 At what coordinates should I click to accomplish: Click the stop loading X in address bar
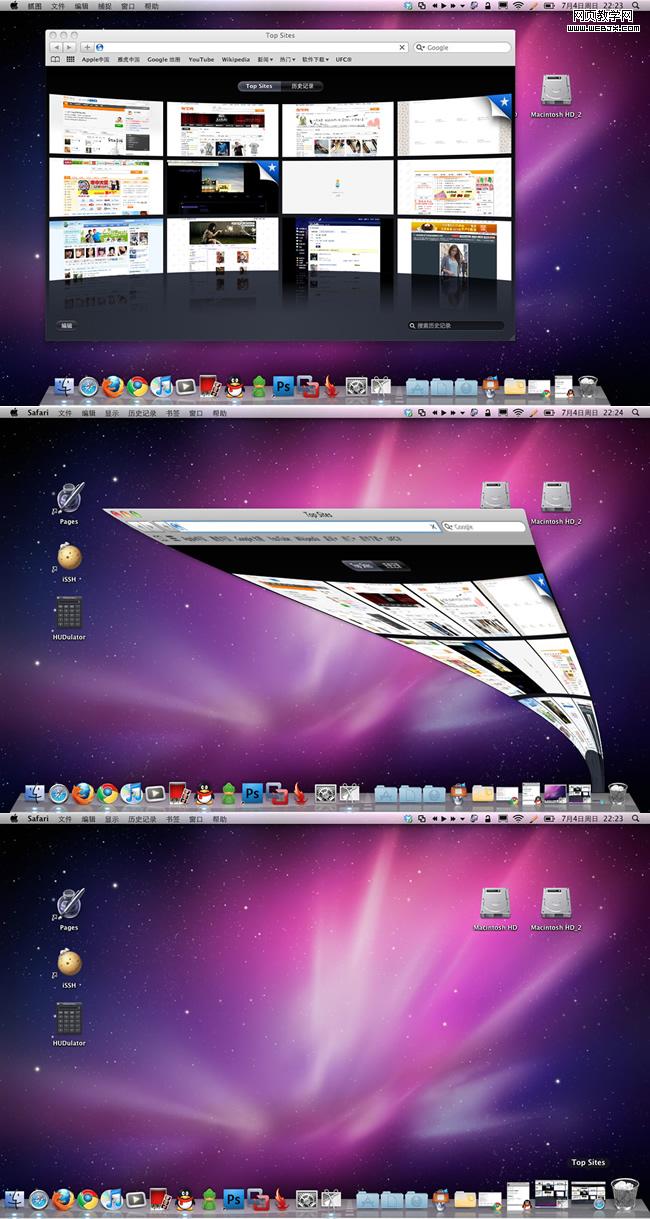coord(402,47)
